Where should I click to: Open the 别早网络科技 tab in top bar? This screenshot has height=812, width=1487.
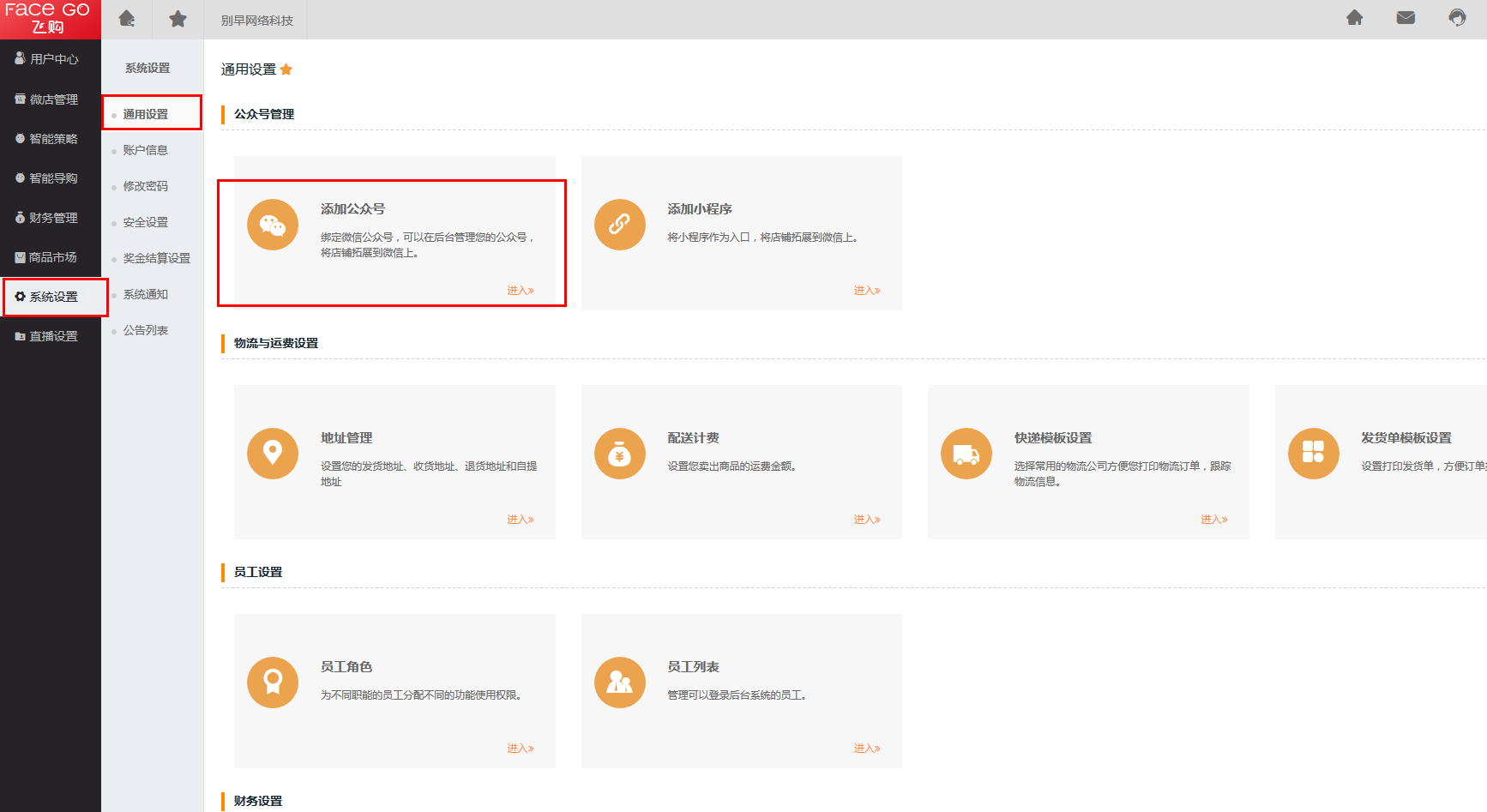pyautogui.click(x=256, y=20)
